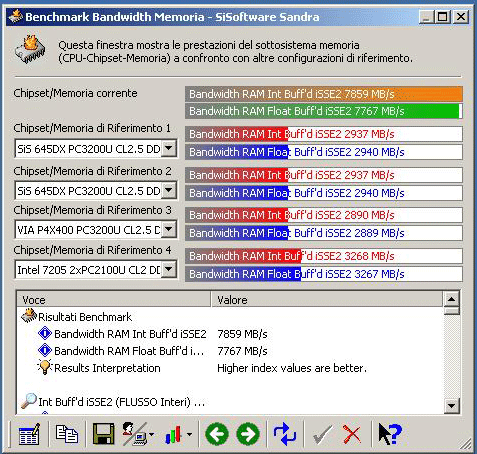Click the info icon beside Bandwidth RAM Float
477x454 pixels.
point(45,351)
